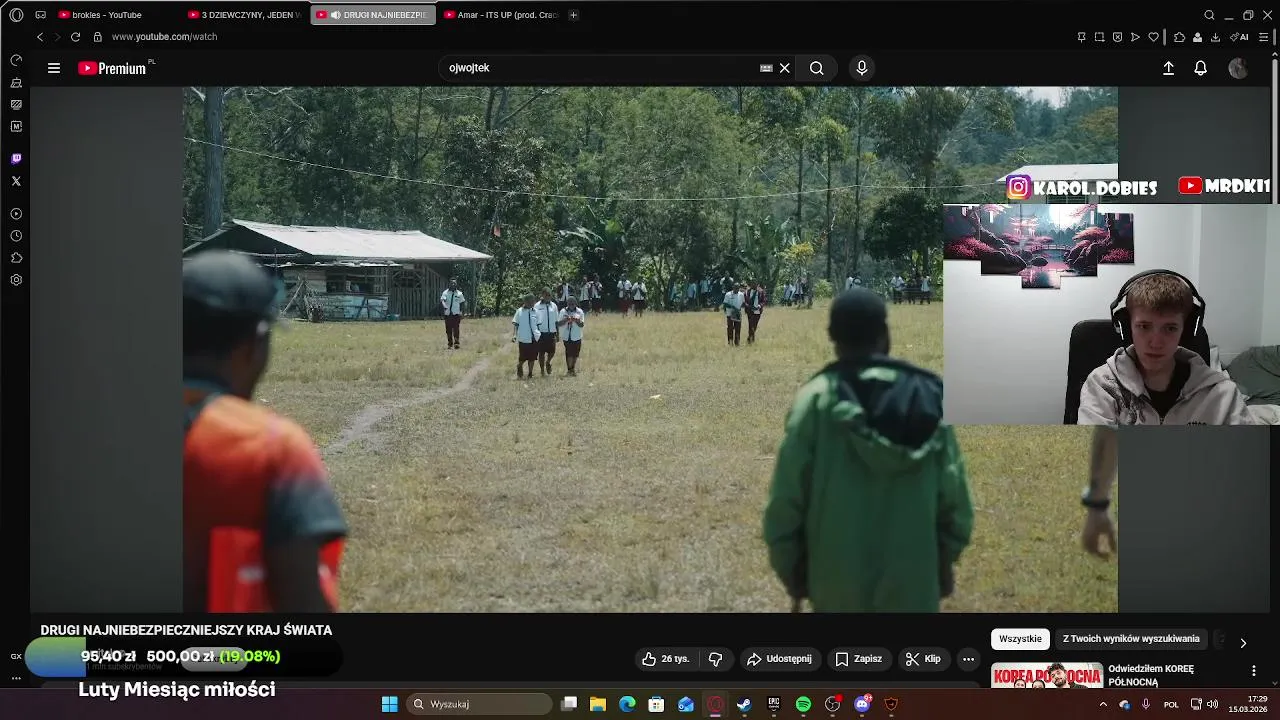Create a clip with Klip button

click(x=923, y=659)
